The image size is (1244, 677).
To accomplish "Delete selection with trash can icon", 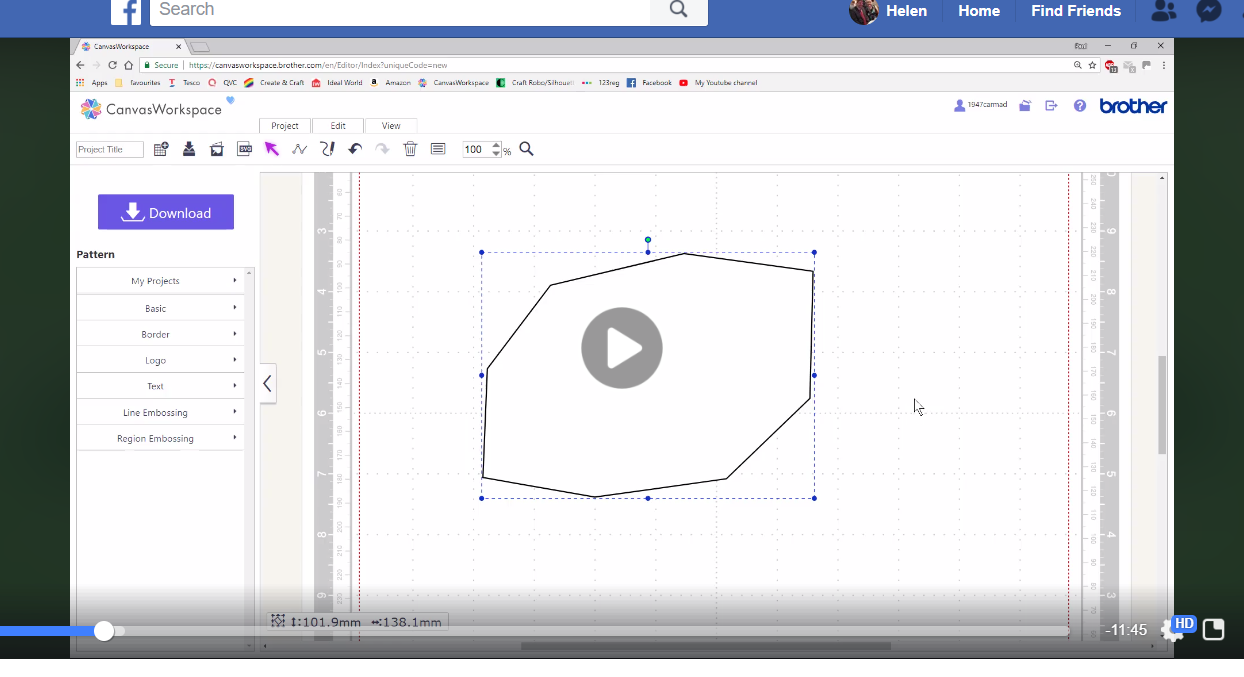I will 410,149.
